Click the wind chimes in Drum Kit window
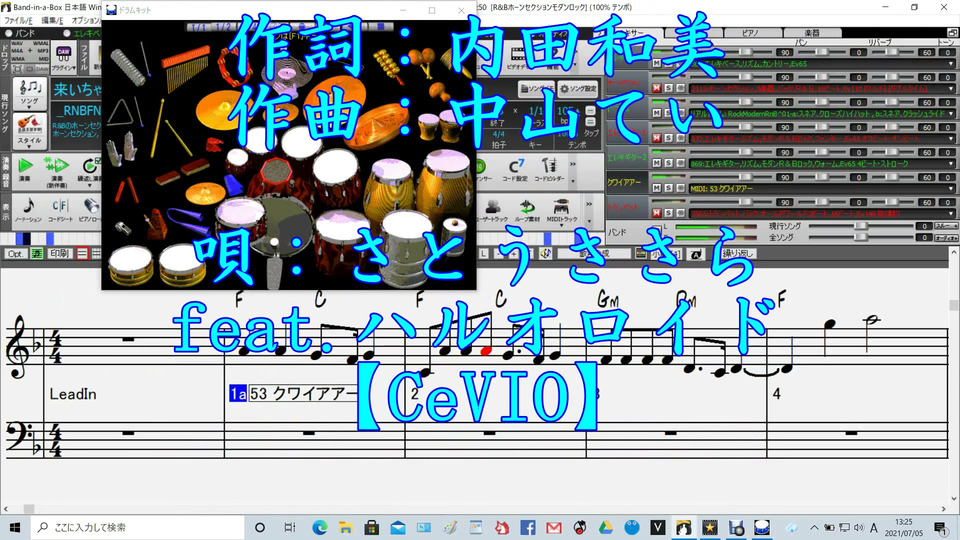Screen dimensions: 960x540 185,69
